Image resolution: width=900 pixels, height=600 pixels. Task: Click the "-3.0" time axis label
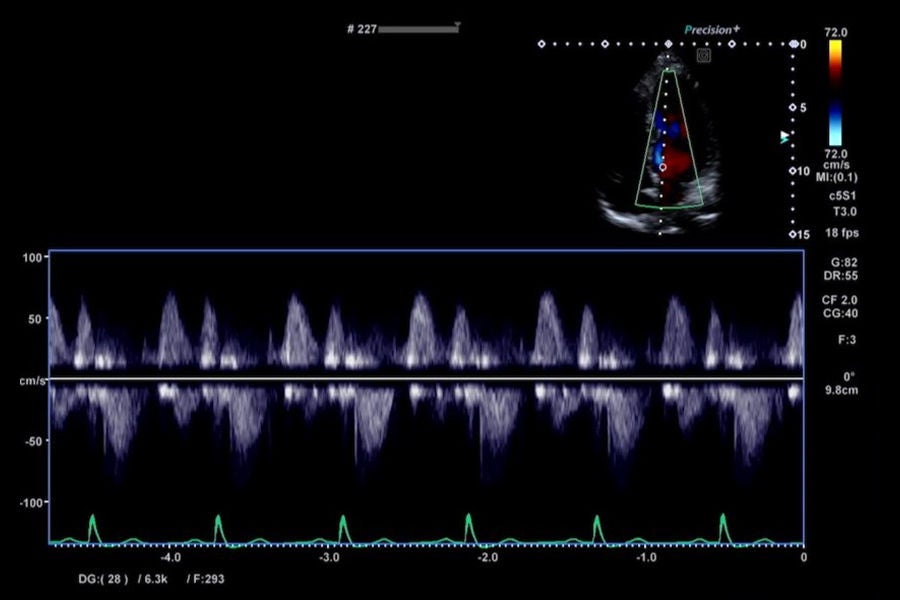[329, 558]
